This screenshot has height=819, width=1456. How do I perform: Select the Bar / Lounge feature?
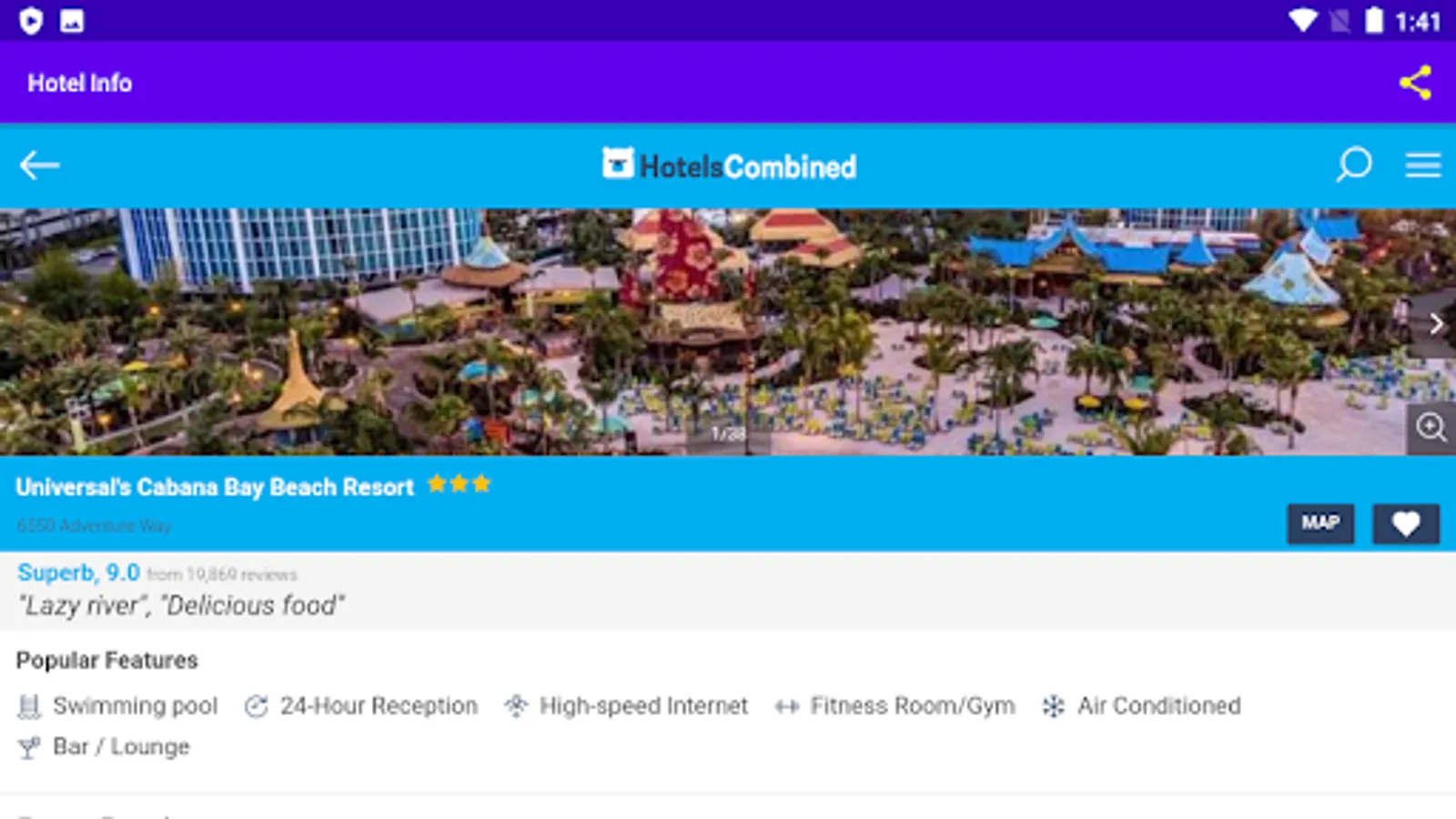pos(104,747)
